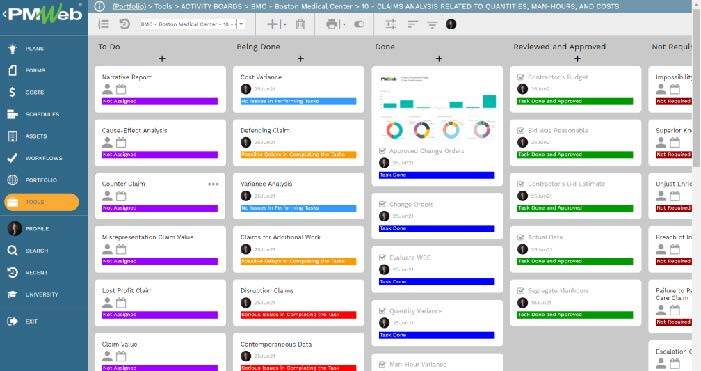Open Schedules in the sidebar
This screenshot has height=371, width=701.
34,114
